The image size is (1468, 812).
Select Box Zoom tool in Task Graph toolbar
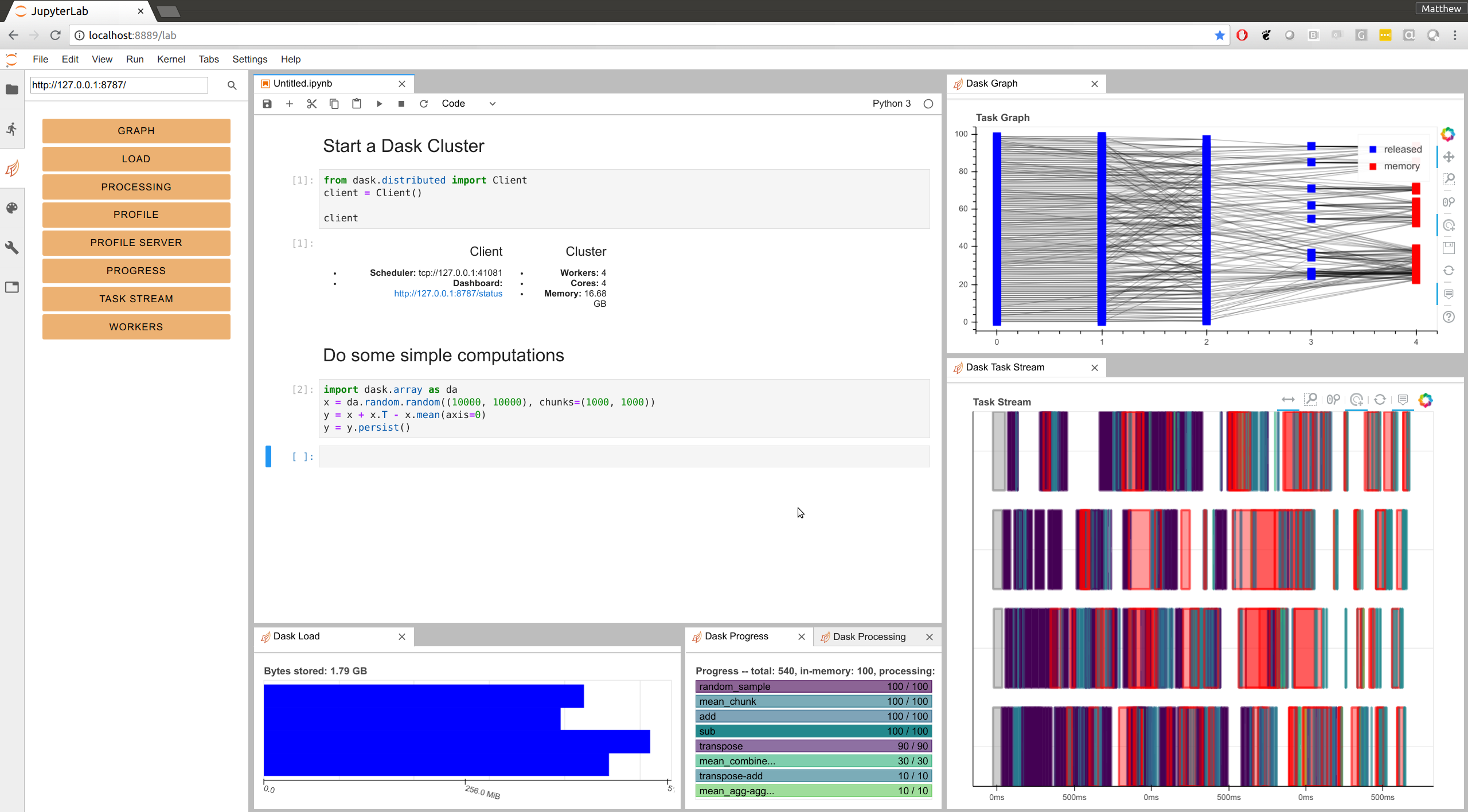coord(1449,179)
